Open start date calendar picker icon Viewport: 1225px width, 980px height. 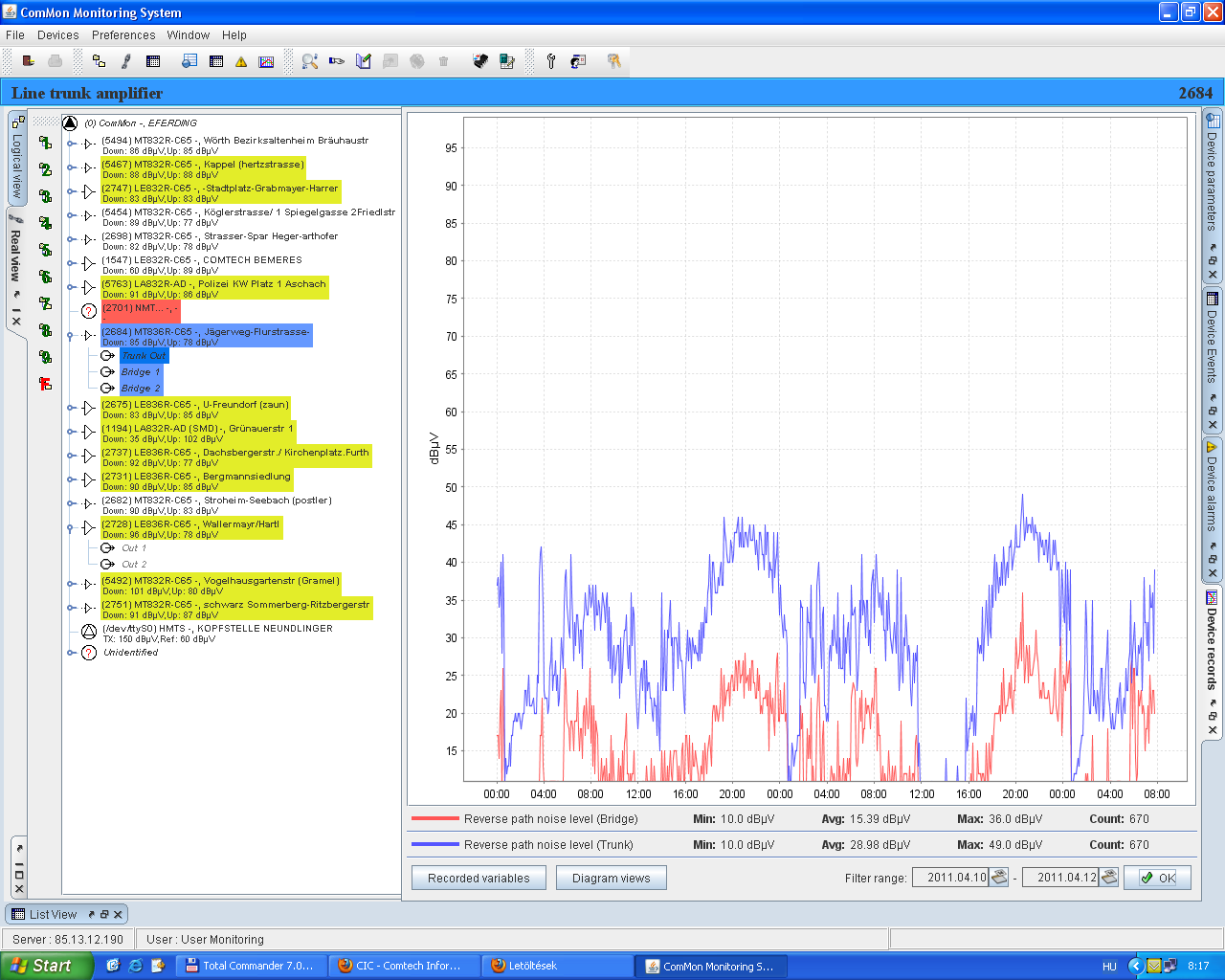click(x=999, y=878)
